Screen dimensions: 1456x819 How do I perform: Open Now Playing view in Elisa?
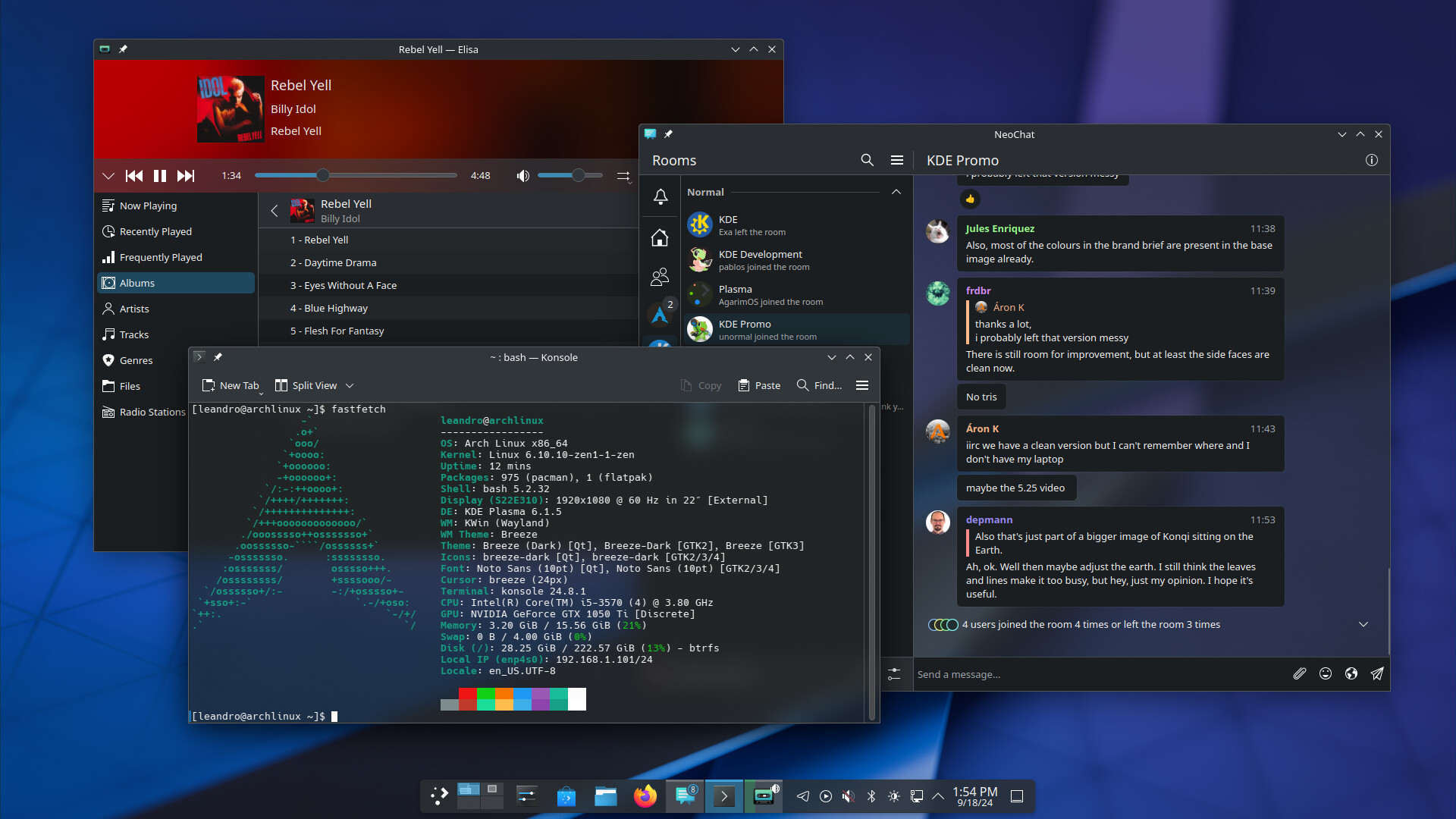click(x=176, y=206)
